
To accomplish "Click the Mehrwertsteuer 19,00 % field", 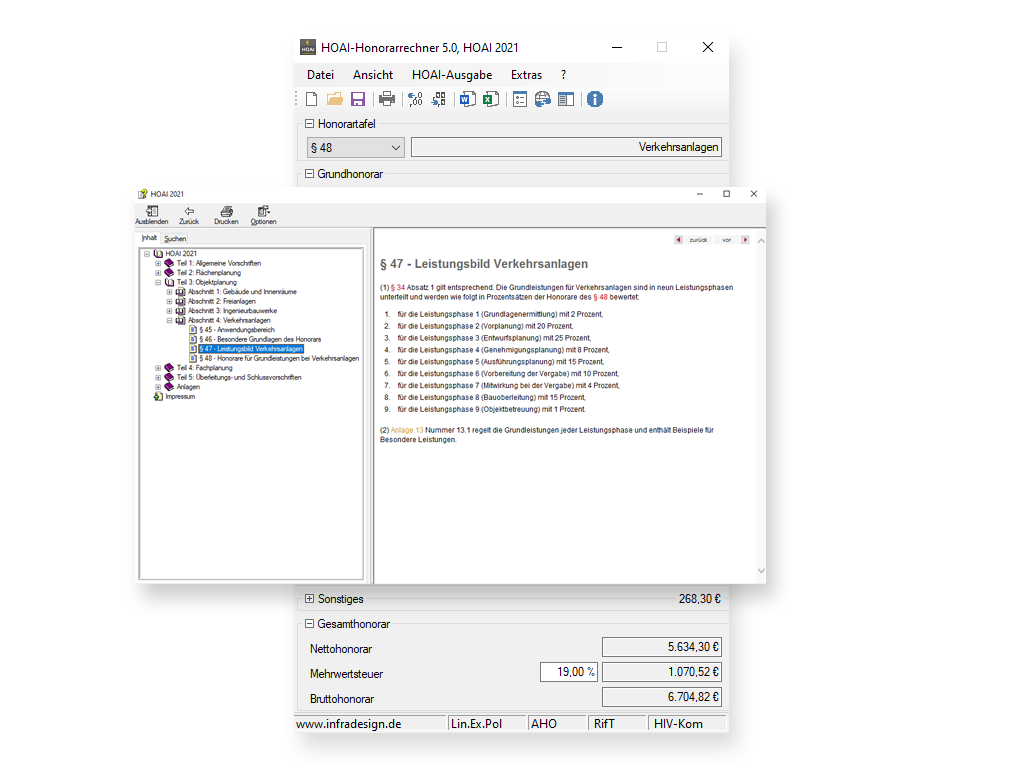I will click(568, 673).
